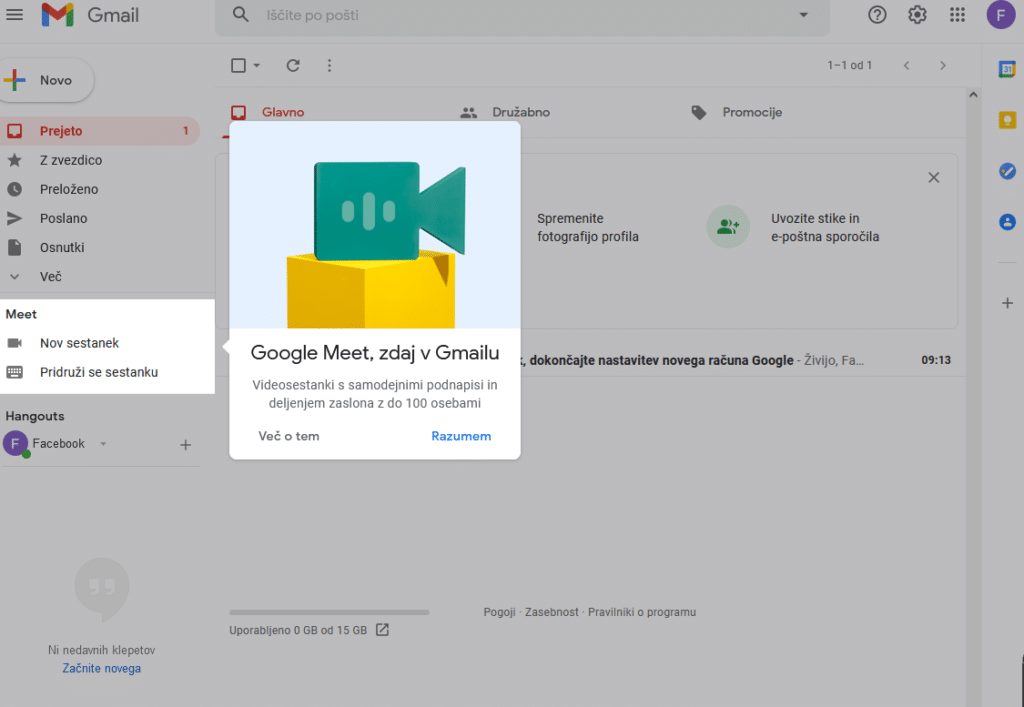Open Contacts side panel icon
Viewport: 1024px width, 707px height.
tap(1007, 222)
